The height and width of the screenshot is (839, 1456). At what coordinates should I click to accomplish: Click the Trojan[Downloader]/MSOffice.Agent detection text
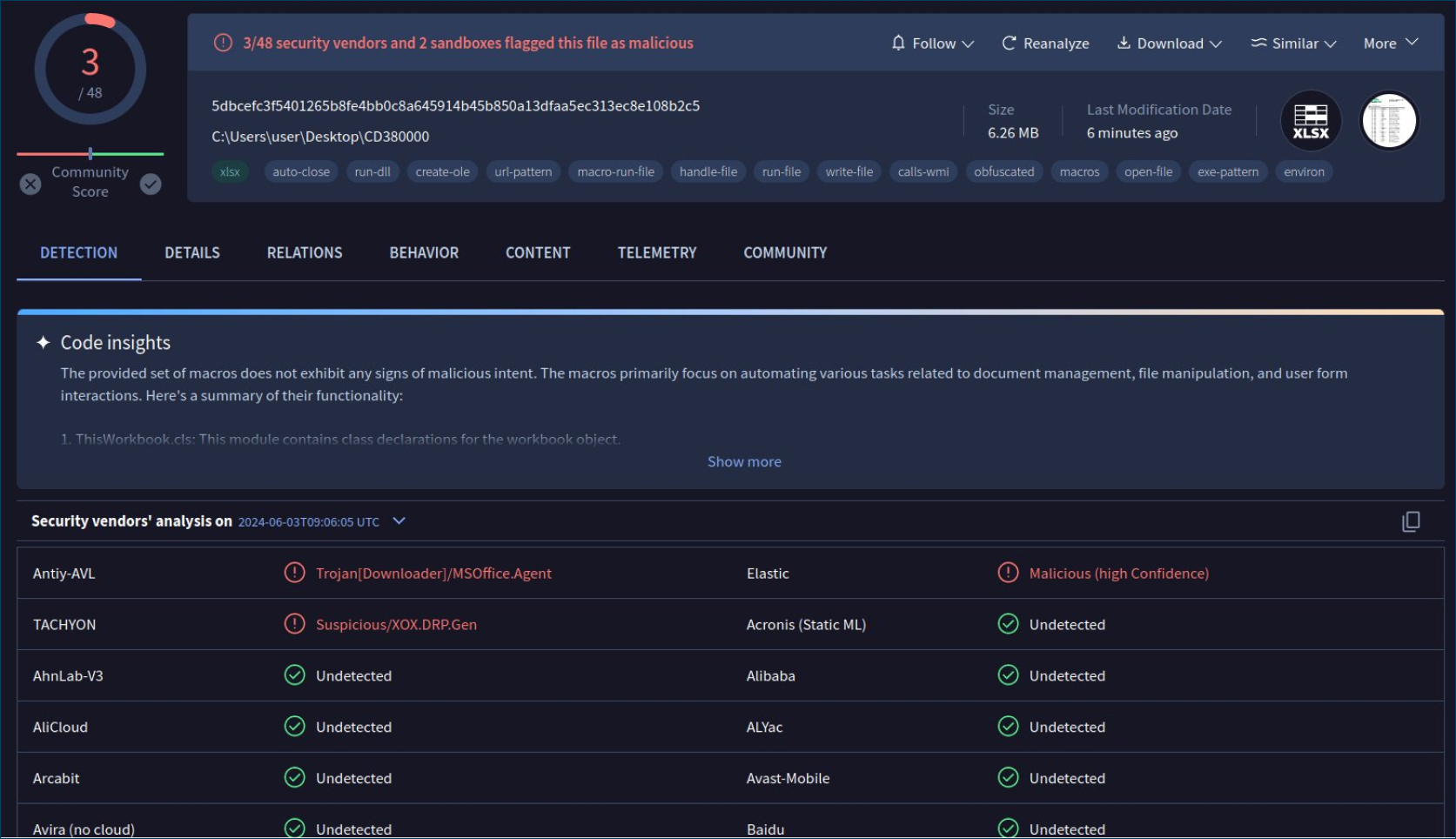(433, 573)
